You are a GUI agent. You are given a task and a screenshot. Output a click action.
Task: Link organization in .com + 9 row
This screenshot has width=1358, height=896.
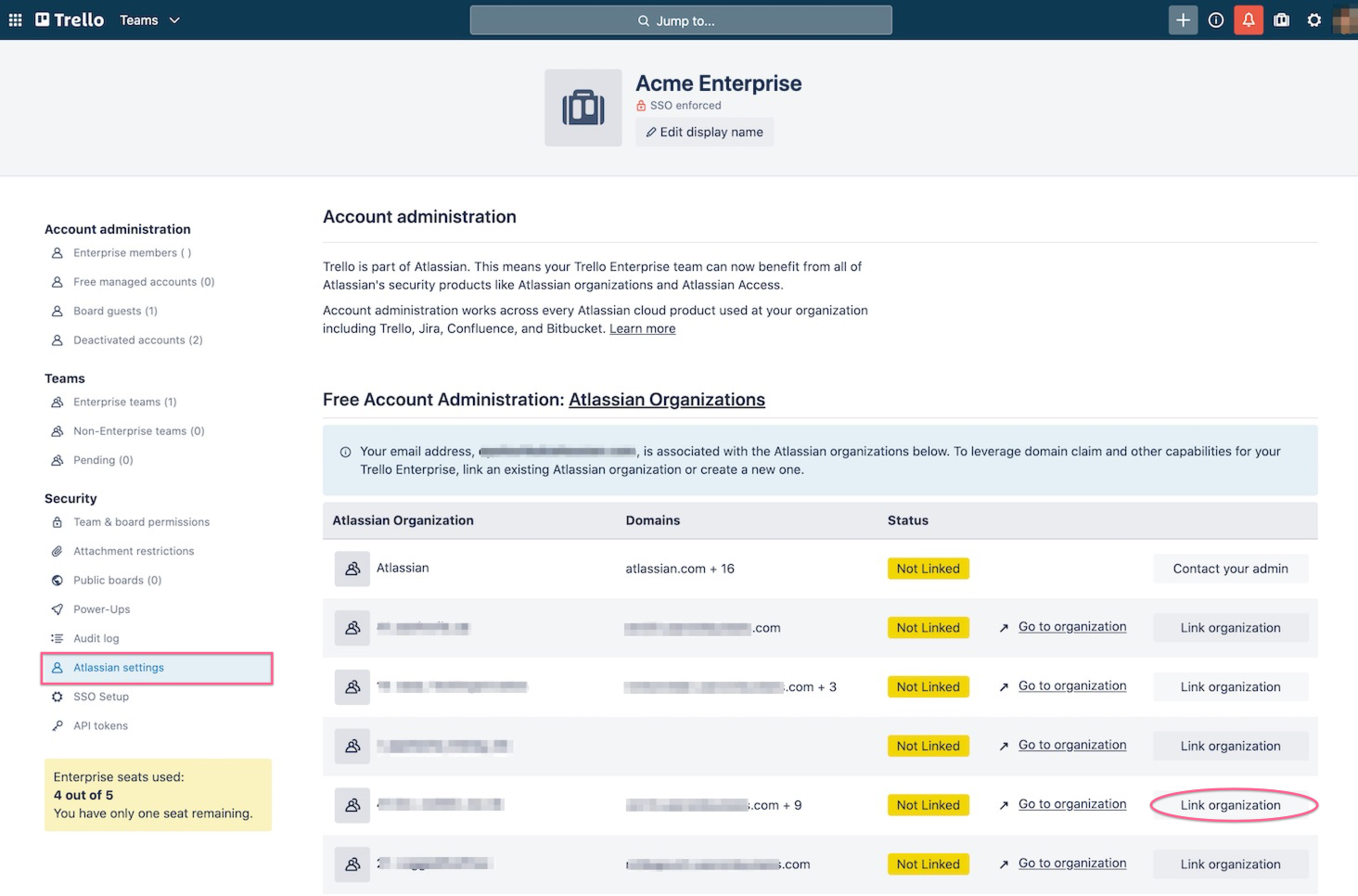[x=1230, y=805]
